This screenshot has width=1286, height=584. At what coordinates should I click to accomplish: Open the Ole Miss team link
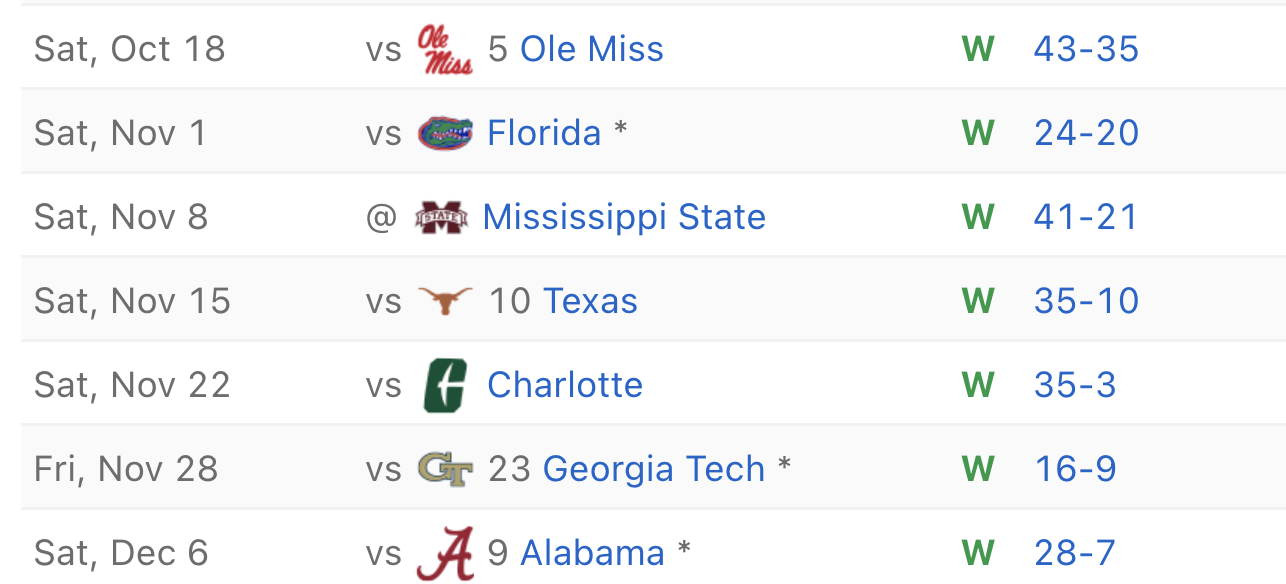coord(592,49)
